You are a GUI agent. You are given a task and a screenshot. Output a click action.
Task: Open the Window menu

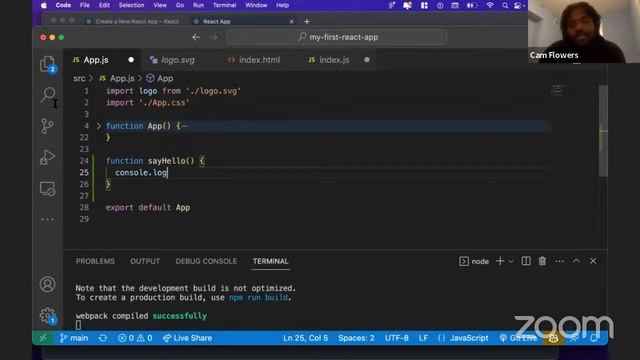click(x=256, y=5)
